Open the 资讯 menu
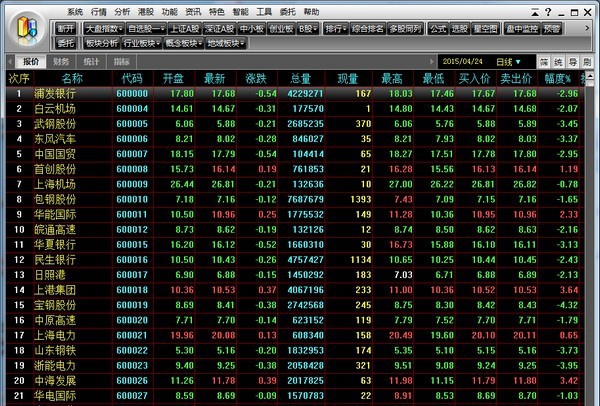The height and width of the screenshot is (406, 600). pyautogui.click(x=193, y=12)
